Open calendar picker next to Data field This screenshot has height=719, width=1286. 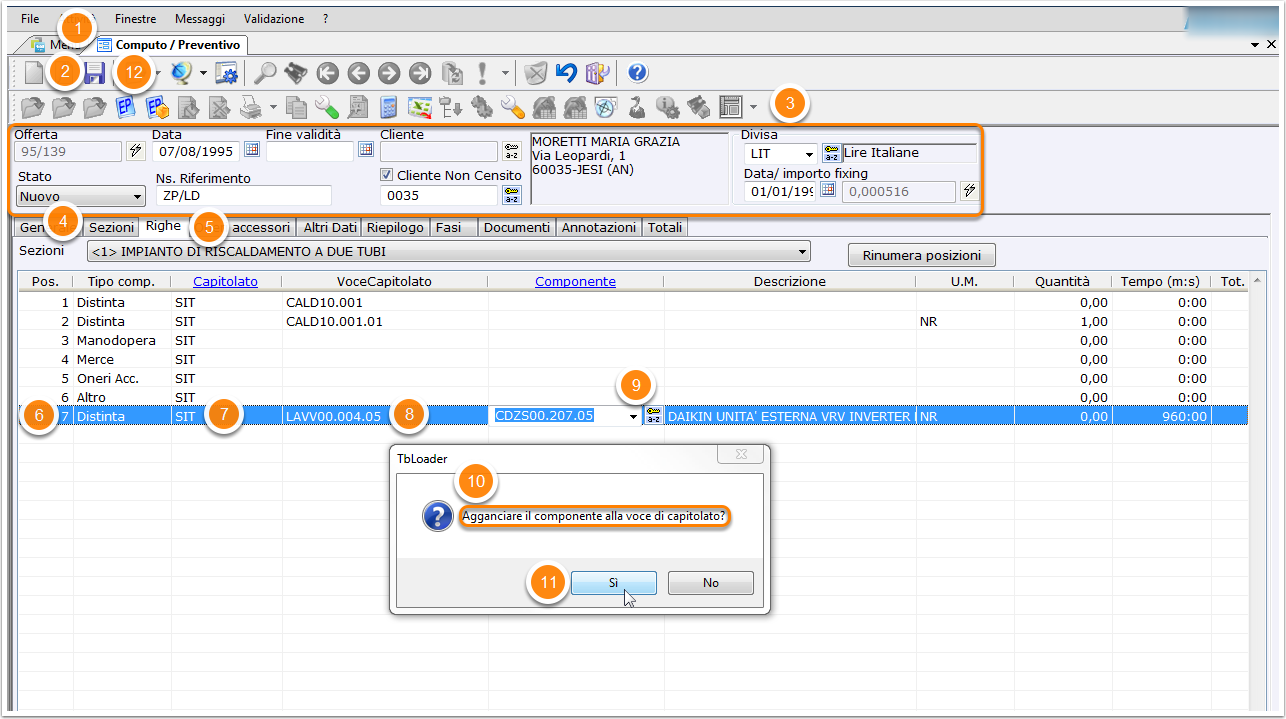point(252,150)
